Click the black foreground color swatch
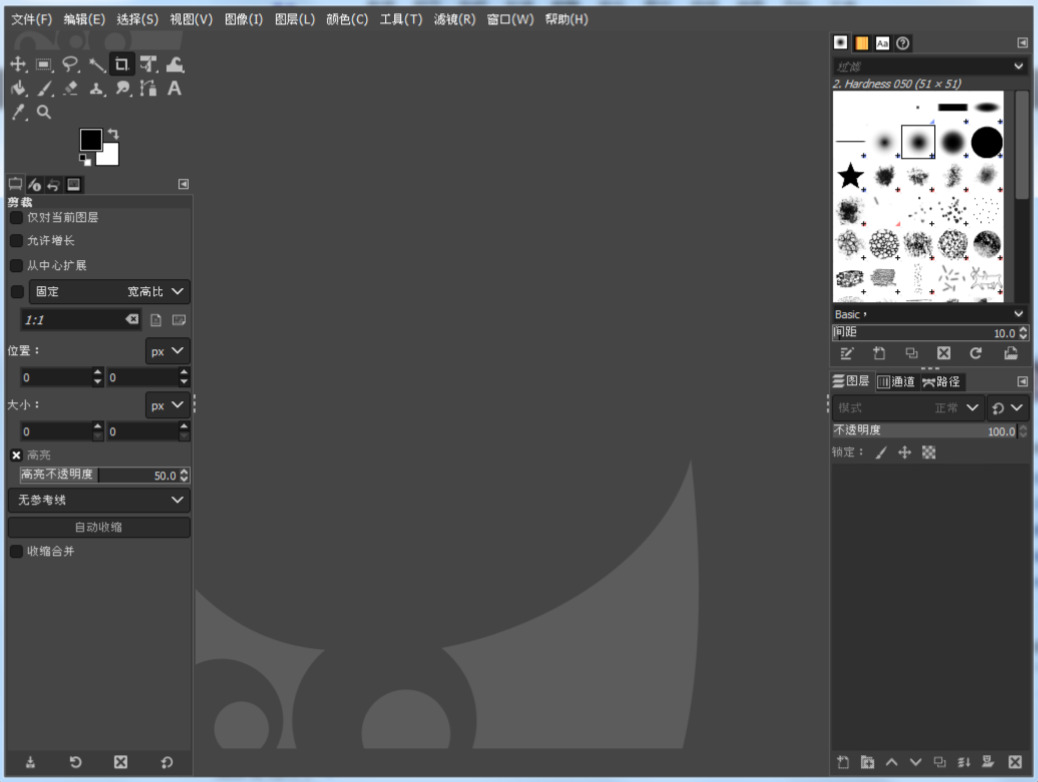The image size is (1038, 782). 90,140
